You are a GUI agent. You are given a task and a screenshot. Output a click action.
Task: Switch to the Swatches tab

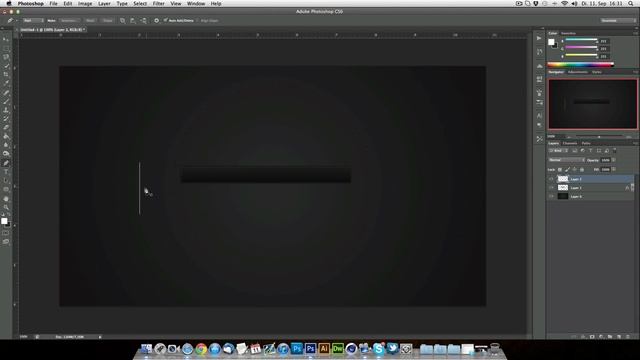click(x=568, y=33)
